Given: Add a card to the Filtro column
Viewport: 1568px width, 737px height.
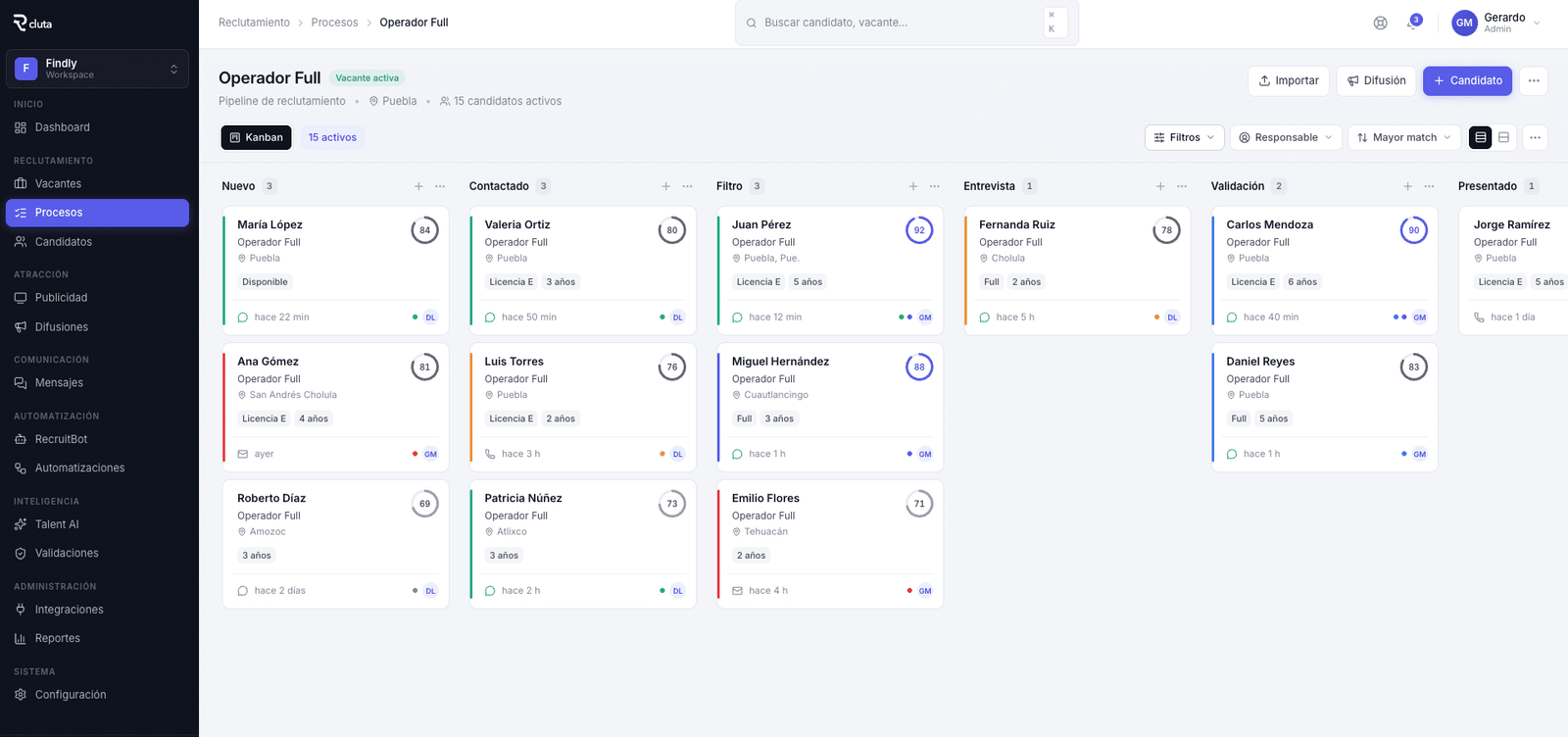Looking at the screenshot, I should click(913, 186).
